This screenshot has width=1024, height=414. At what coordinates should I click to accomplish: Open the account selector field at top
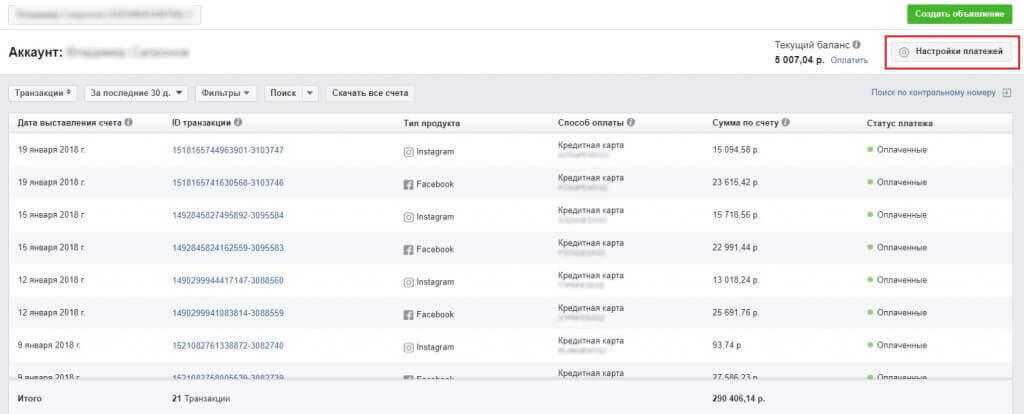105,14
